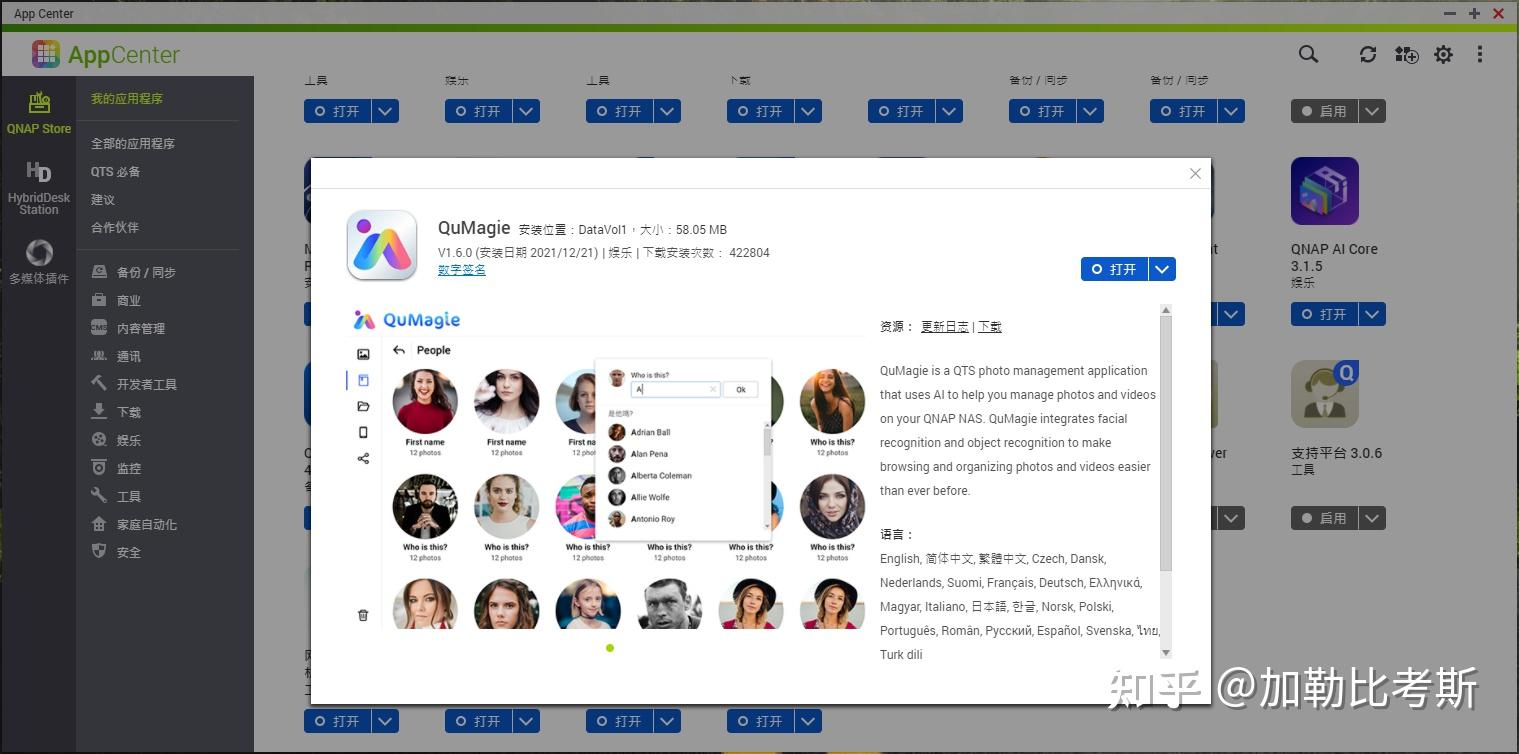Screen dimensions: 1519x754
Task: Open the 合作伙伴 section
Action: click(x=115, y=228)
